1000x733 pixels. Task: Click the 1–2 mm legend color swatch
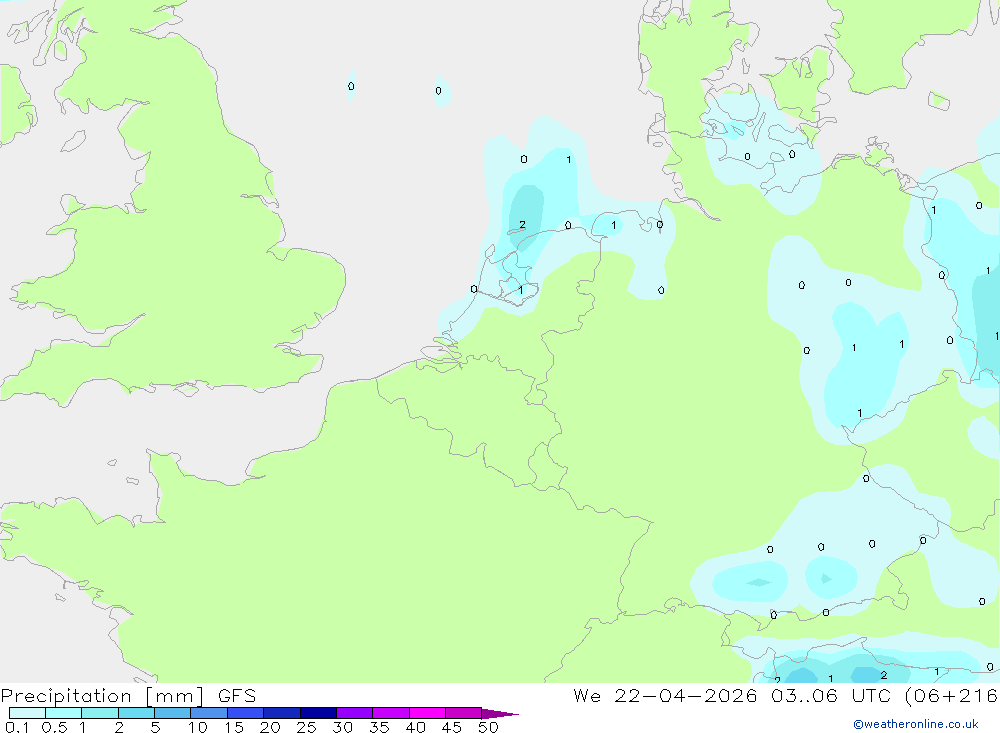(x=100, y=713)
